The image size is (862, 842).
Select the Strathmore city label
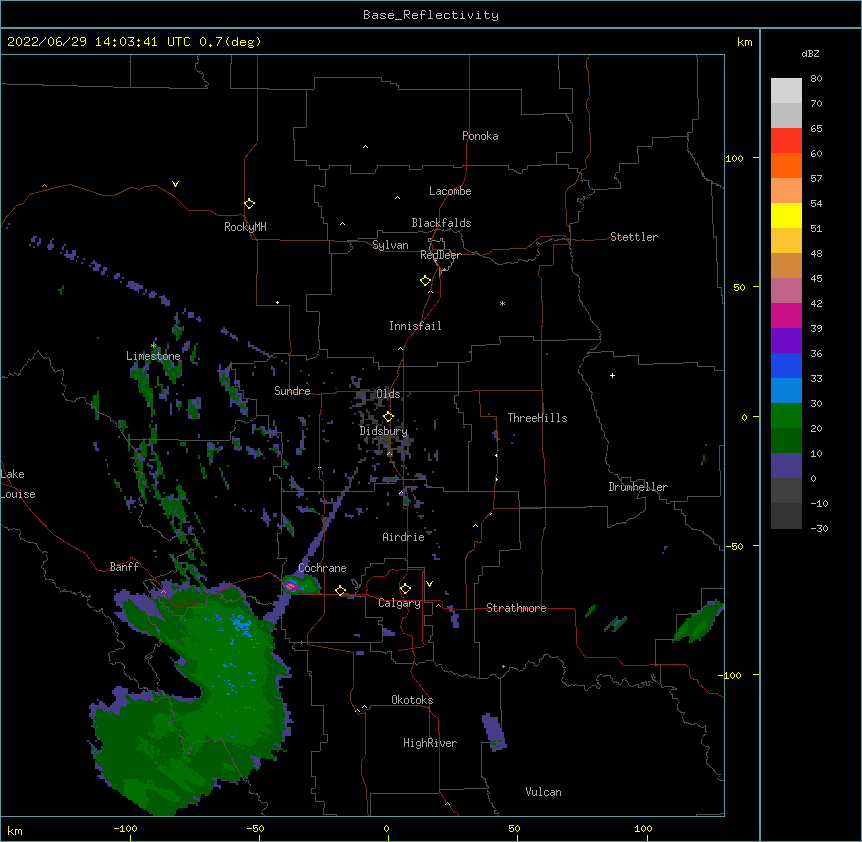[x=516, y=608]
